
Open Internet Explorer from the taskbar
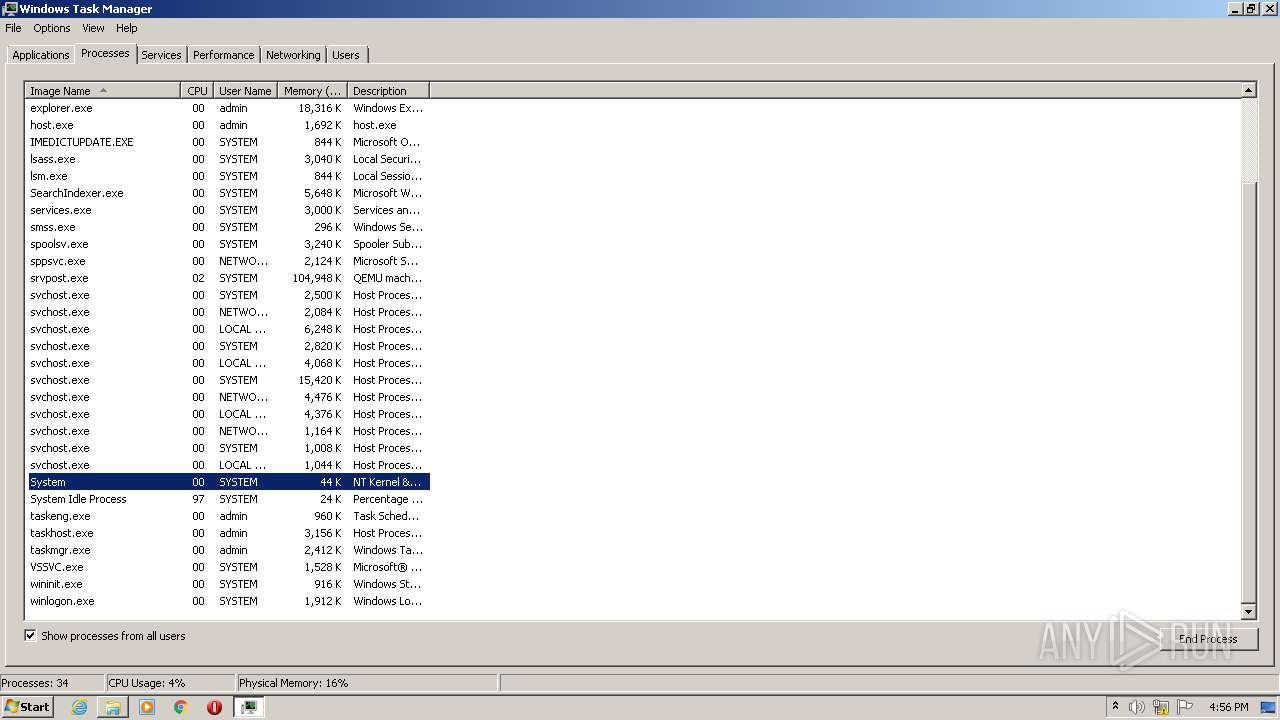79,707
